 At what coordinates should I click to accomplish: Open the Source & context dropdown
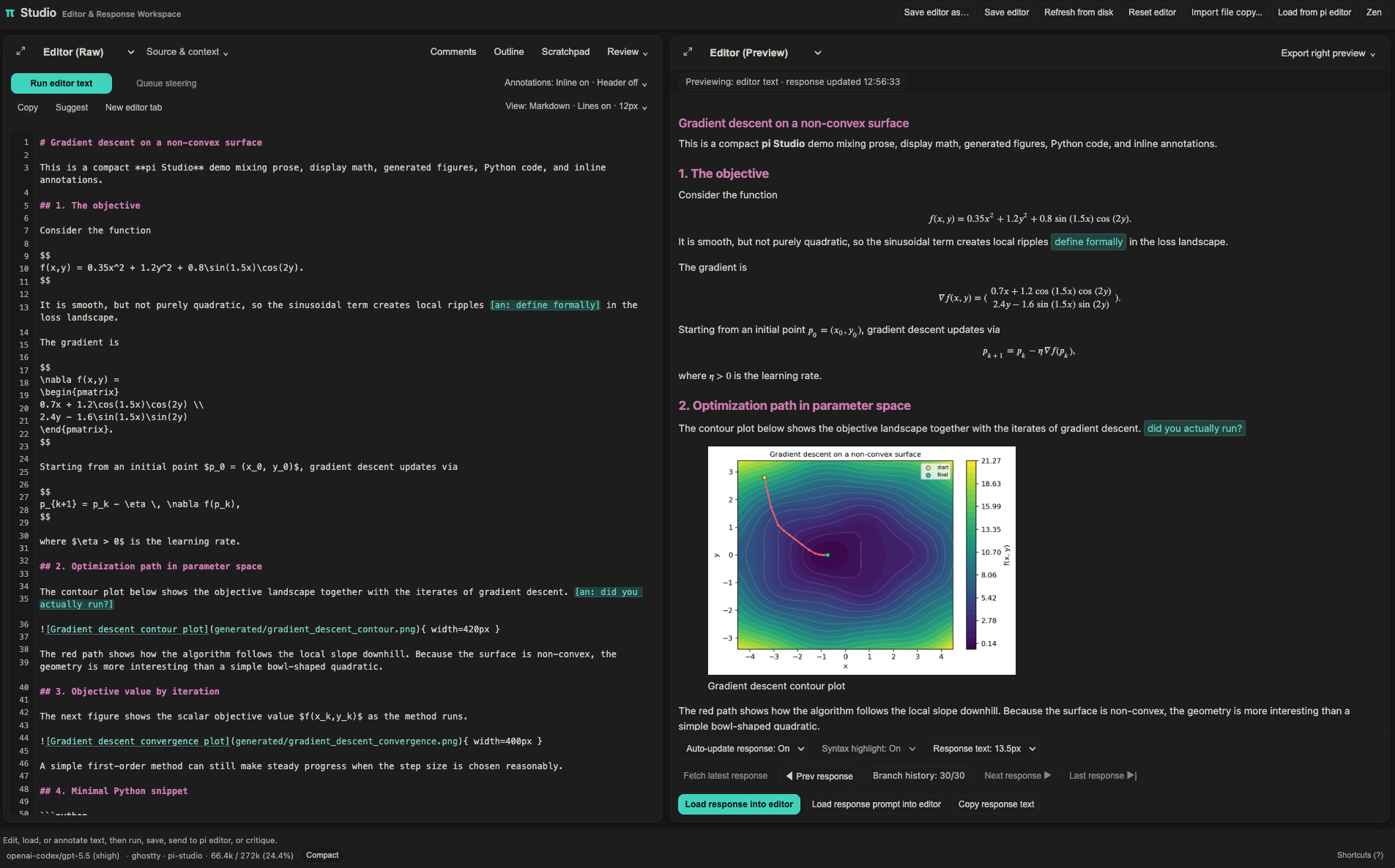[187, 52]
